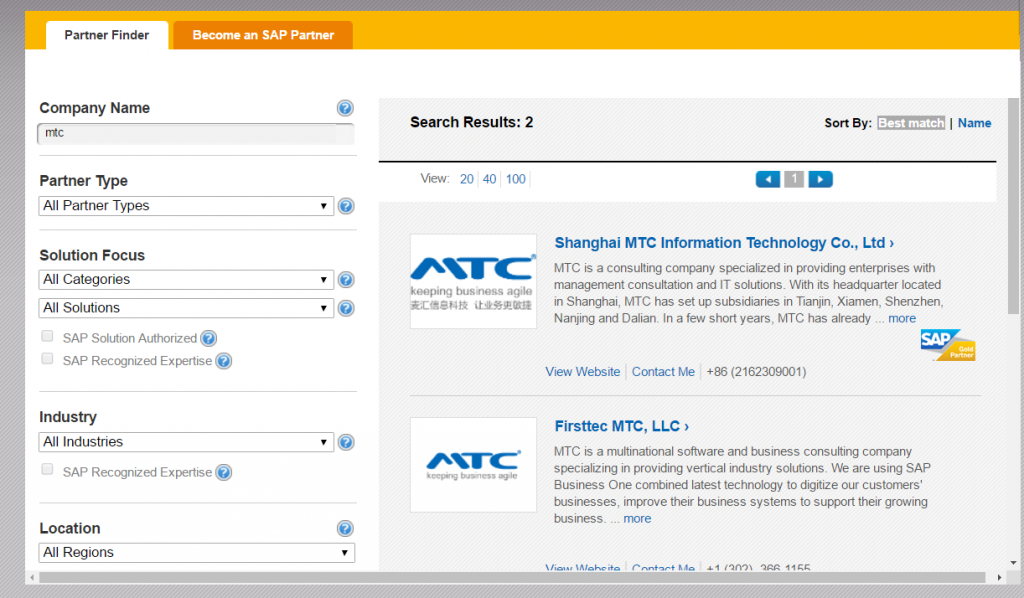Expand Shanghai MTC description with more
The width and height of the screenshot is (1024, 598).
[x=902, y=319]
